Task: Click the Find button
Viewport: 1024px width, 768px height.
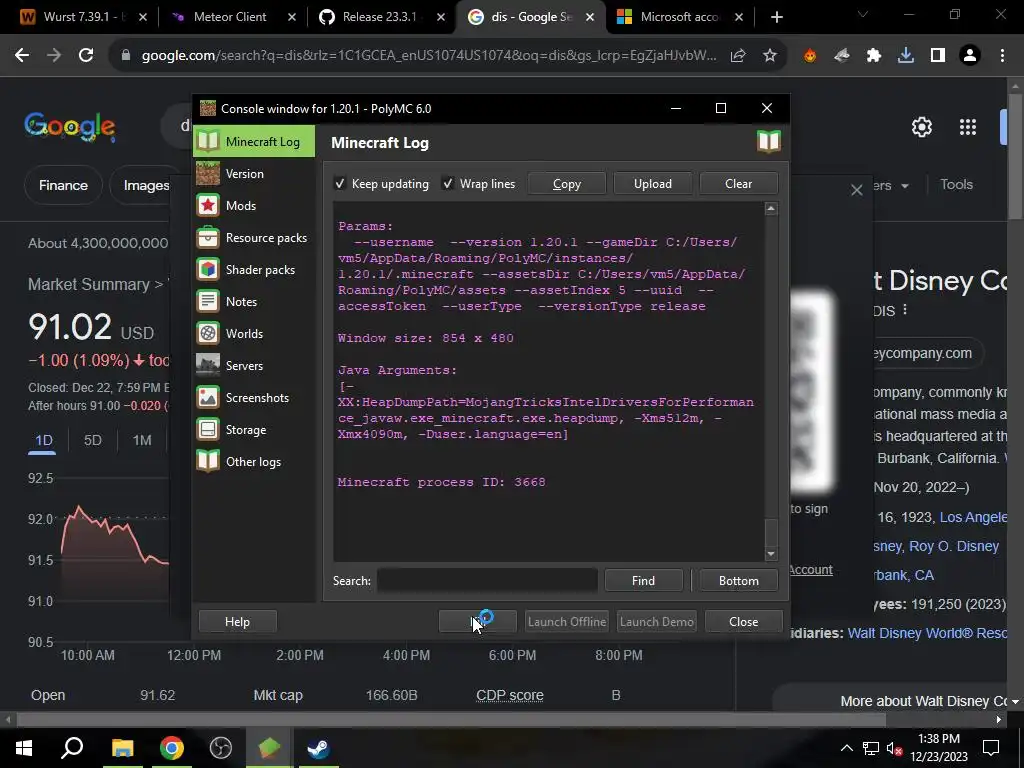Action: [x=643, y=580]
